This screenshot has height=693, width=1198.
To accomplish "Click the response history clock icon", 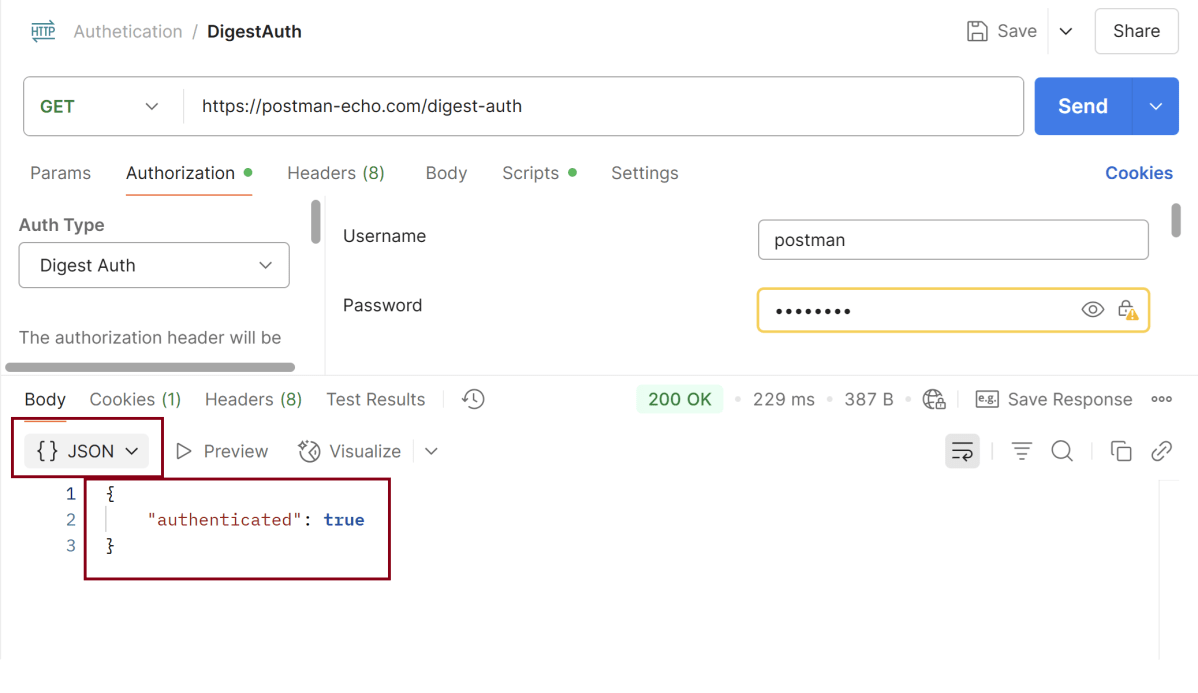I will tap(473, 399).
